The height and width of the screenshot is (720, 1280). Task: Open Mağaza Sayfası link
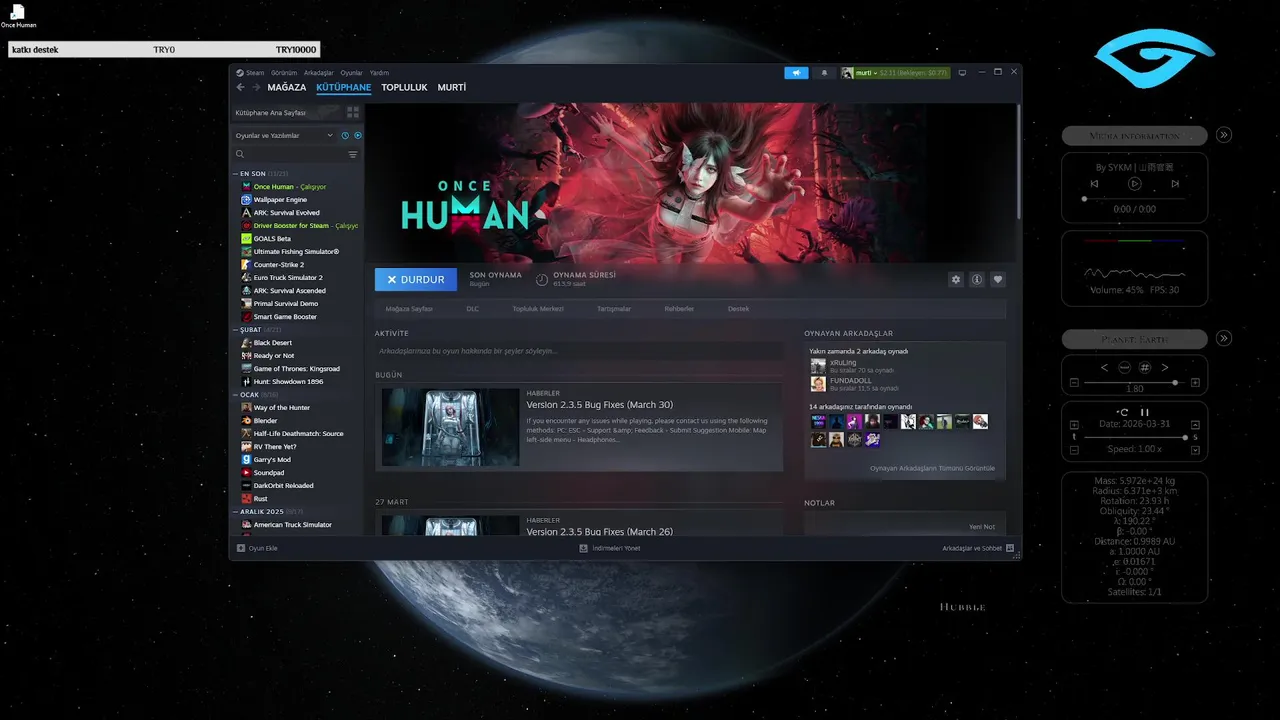point(409,309)
